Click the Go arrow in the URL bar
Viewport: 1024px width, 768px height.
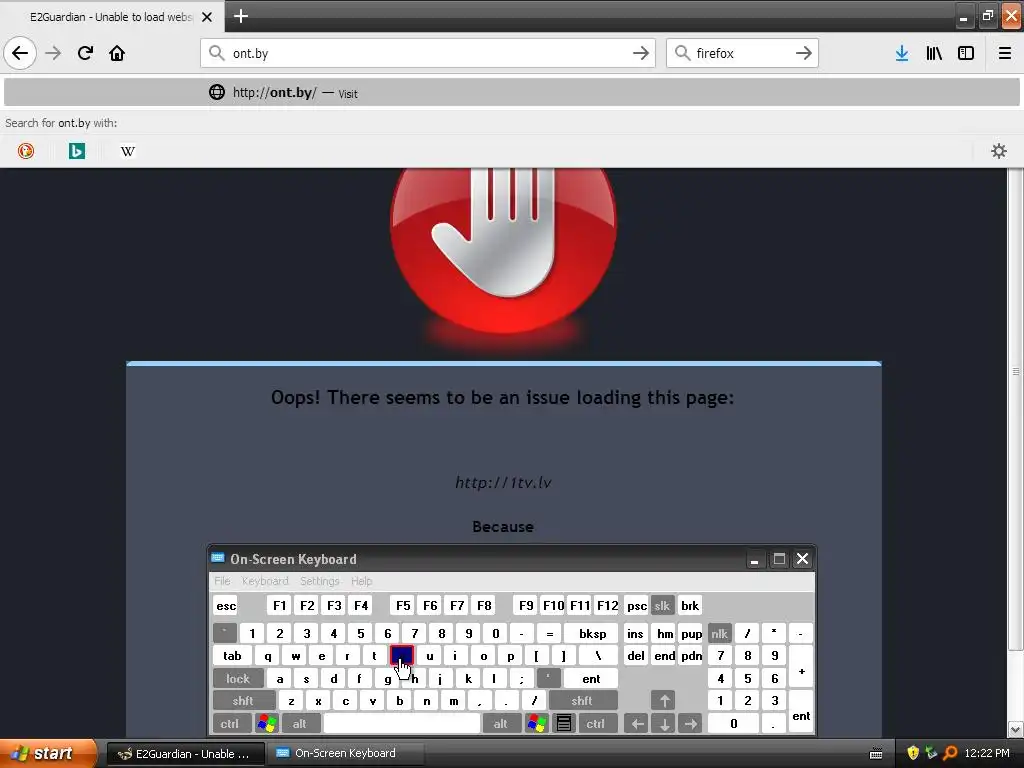click(641, 53)
